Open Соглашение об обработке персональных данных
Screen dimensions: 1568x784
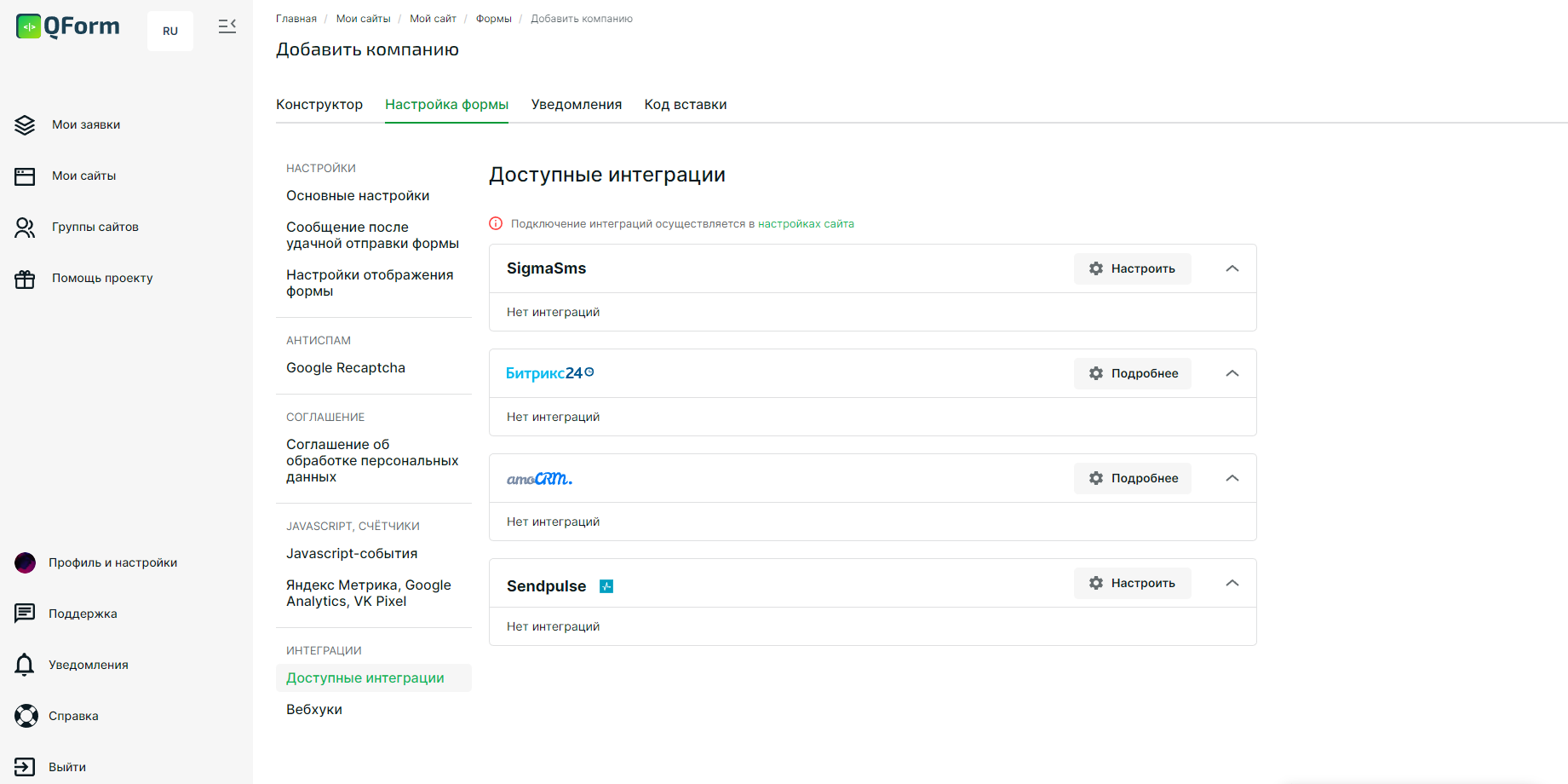coord(373,461)
